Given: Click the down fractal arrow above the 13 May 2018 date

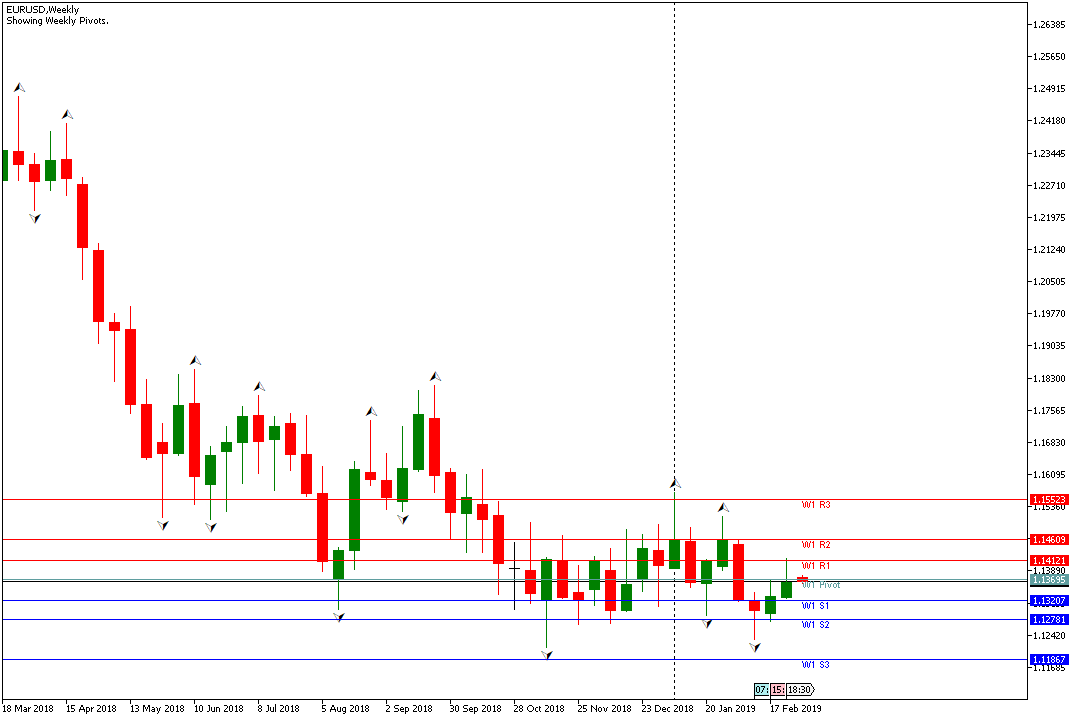Looking at the screenshot, I should tap(162, 524).
